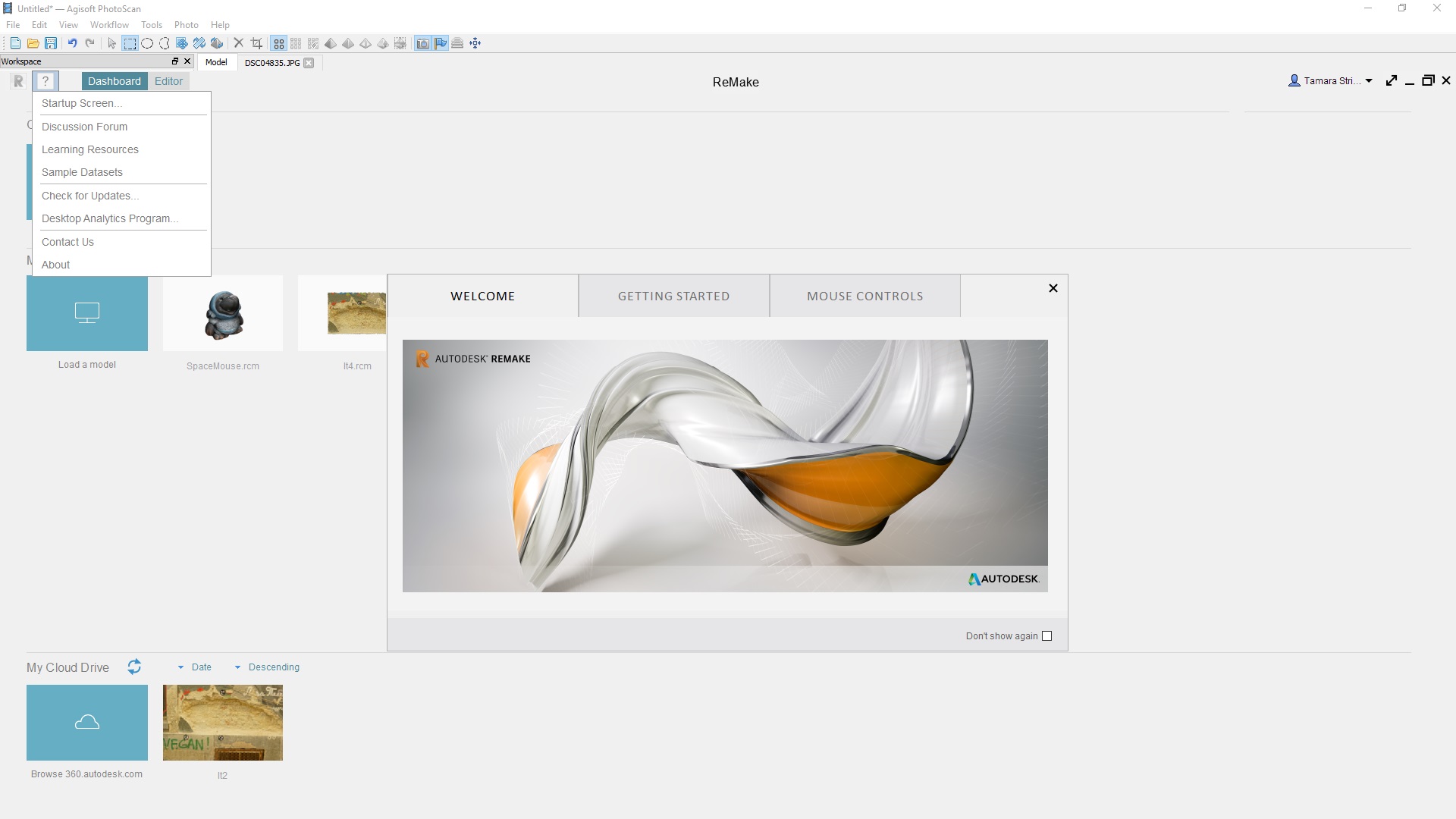1456x819 pixels.
Task: Choose Check for Updates... entry
Action: 121,196
